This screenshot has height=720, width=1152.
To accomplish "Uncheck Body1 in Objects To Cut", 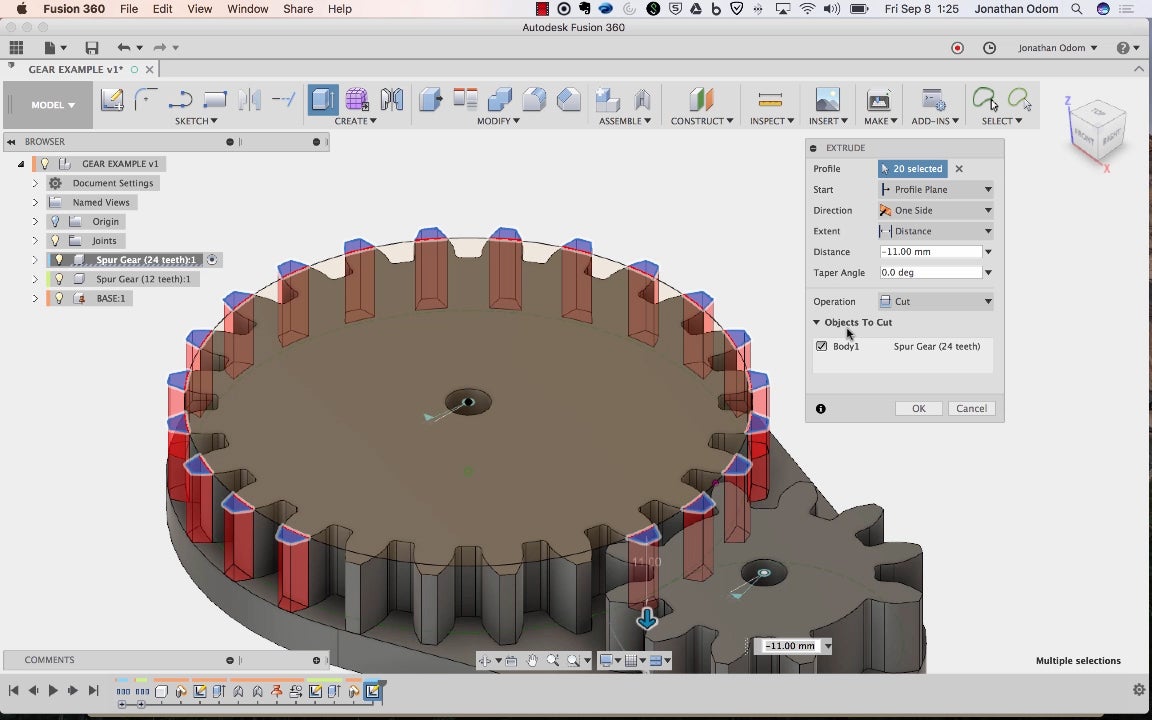I will point(822,346).
